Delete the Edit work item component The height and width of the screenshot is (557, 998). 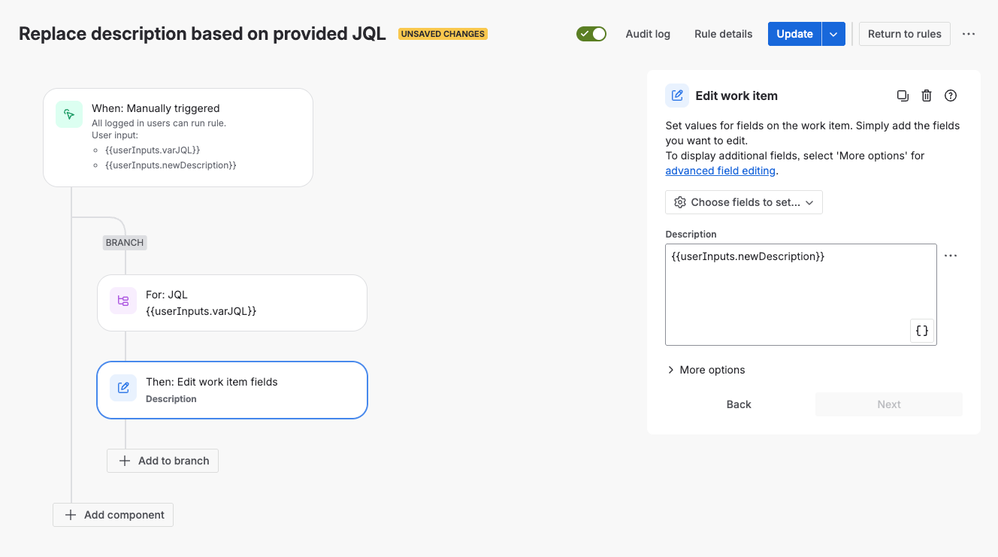pyautogui.click(x=927, y=95)
